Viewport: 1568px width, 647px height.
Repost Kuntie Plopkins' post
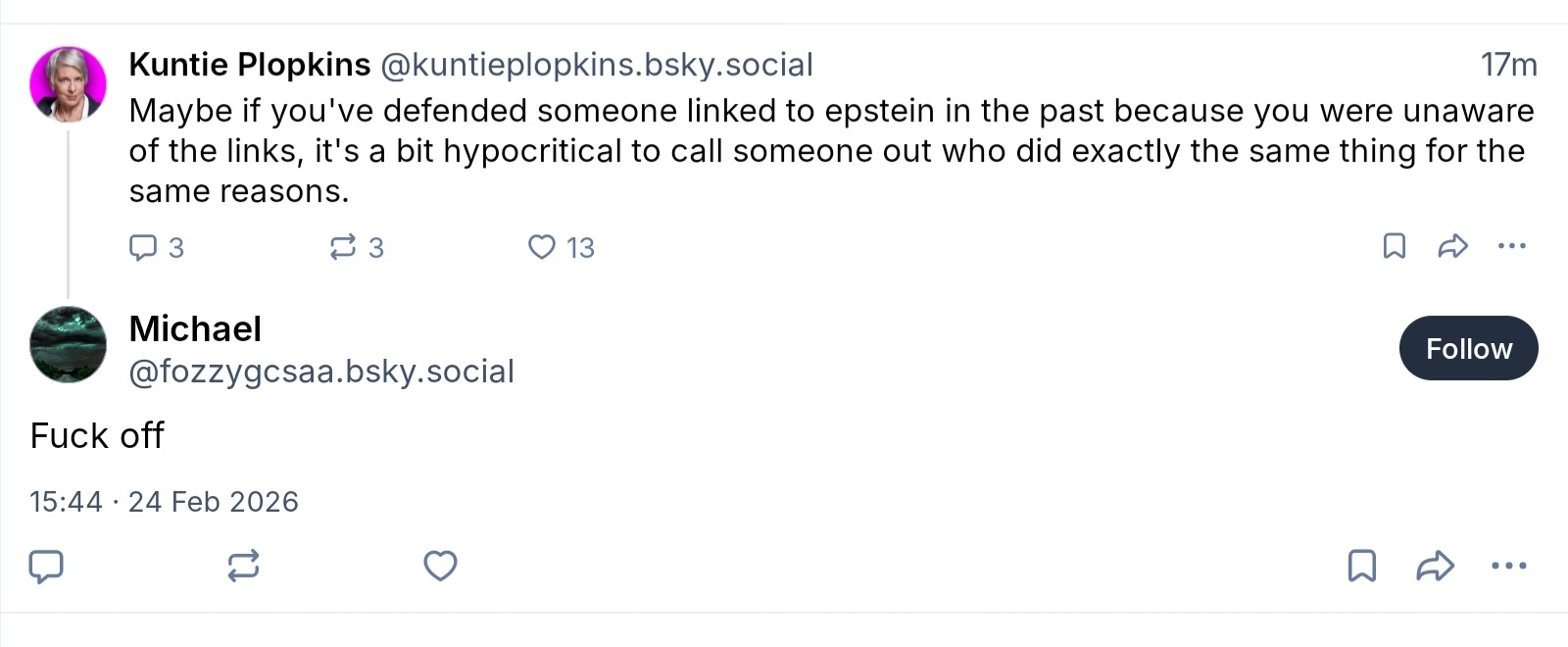343,247
